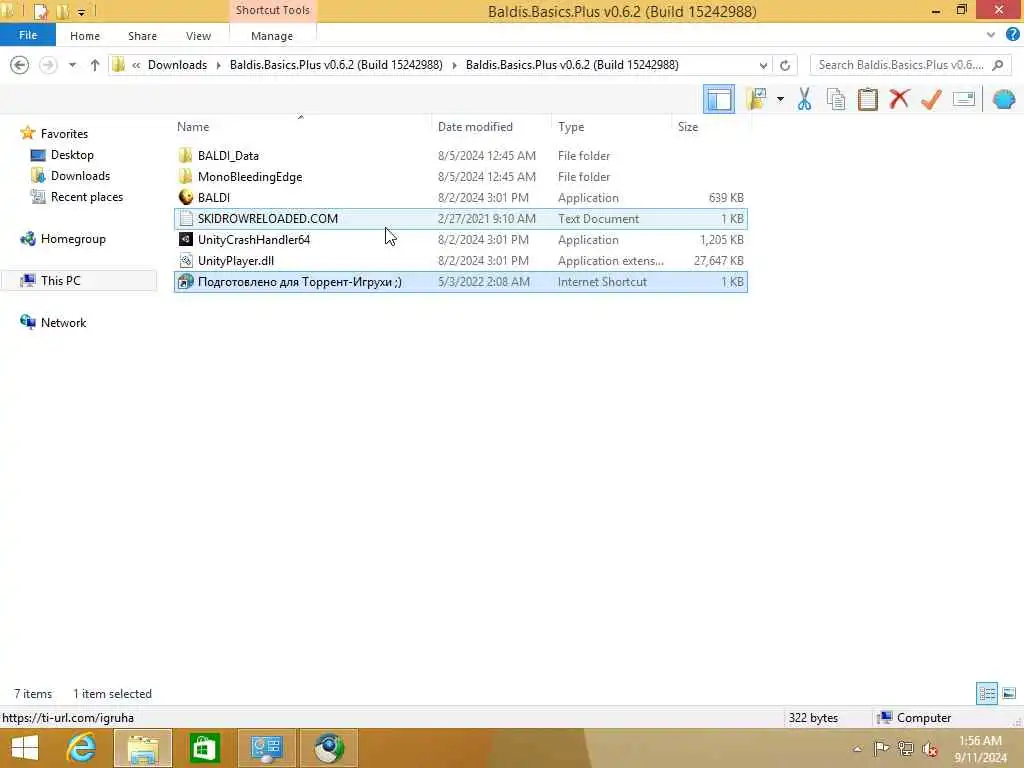Select the BALDI_Data folder
Viewport: 1024px width, 768px height.
coord(460,155)
